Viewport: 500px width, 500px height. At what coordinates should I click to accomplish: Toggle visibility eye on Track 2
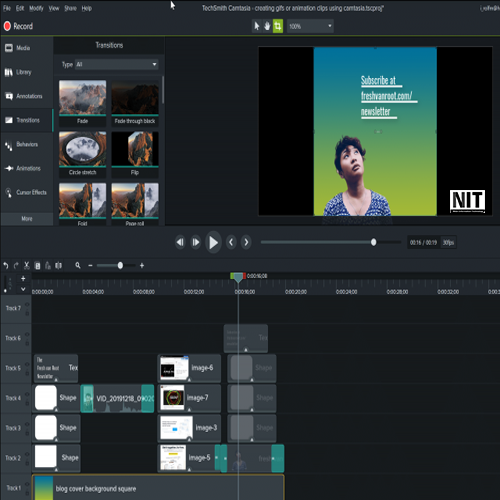(27, 454)
